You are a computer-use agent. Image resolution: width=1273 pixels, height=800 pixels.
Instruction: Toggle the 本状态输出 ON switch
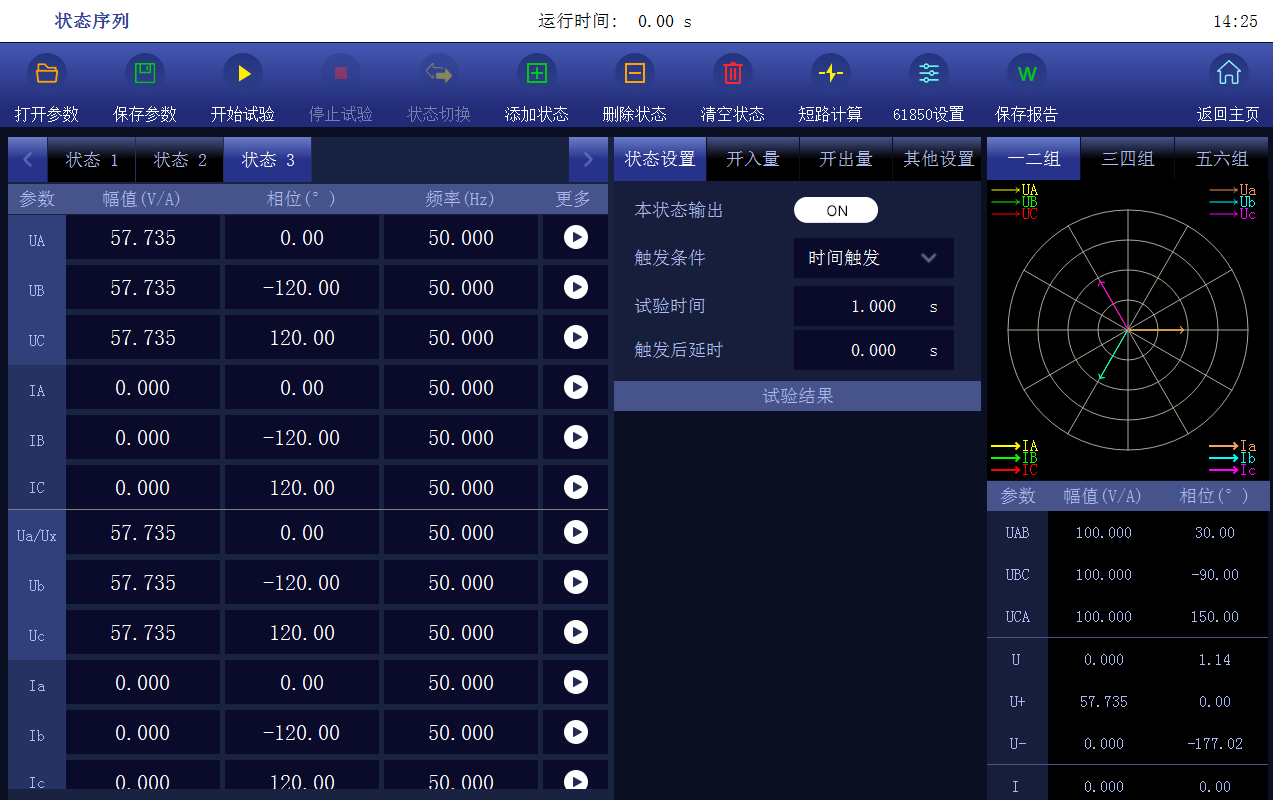(836, 210)
